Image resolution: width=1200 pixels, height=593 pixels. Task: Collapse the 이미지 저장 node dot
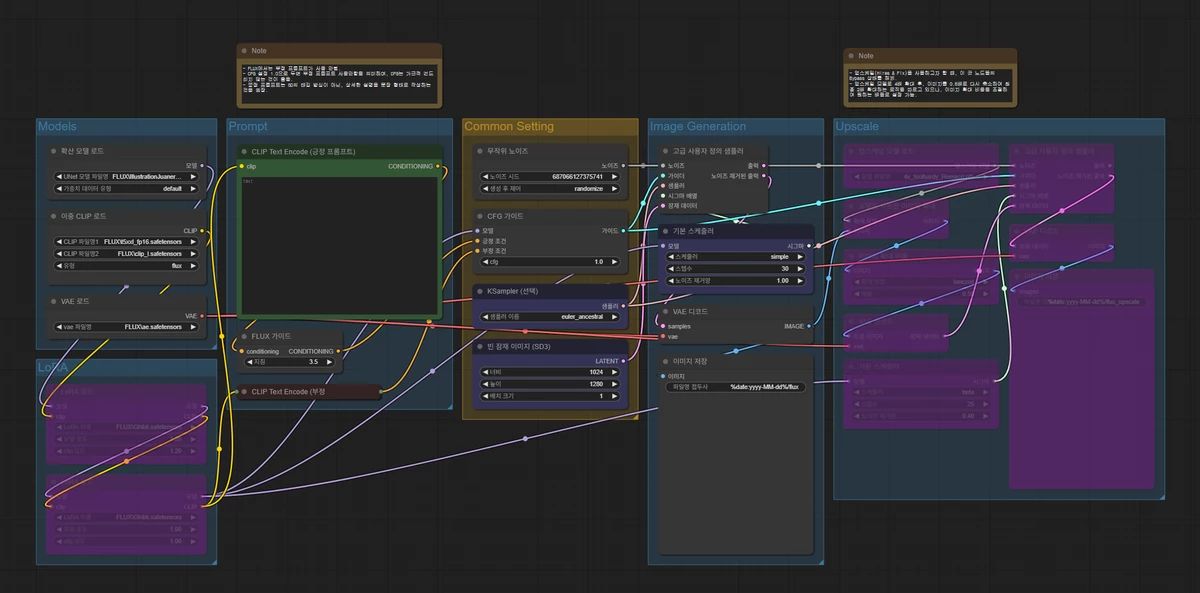click(664, 361)
